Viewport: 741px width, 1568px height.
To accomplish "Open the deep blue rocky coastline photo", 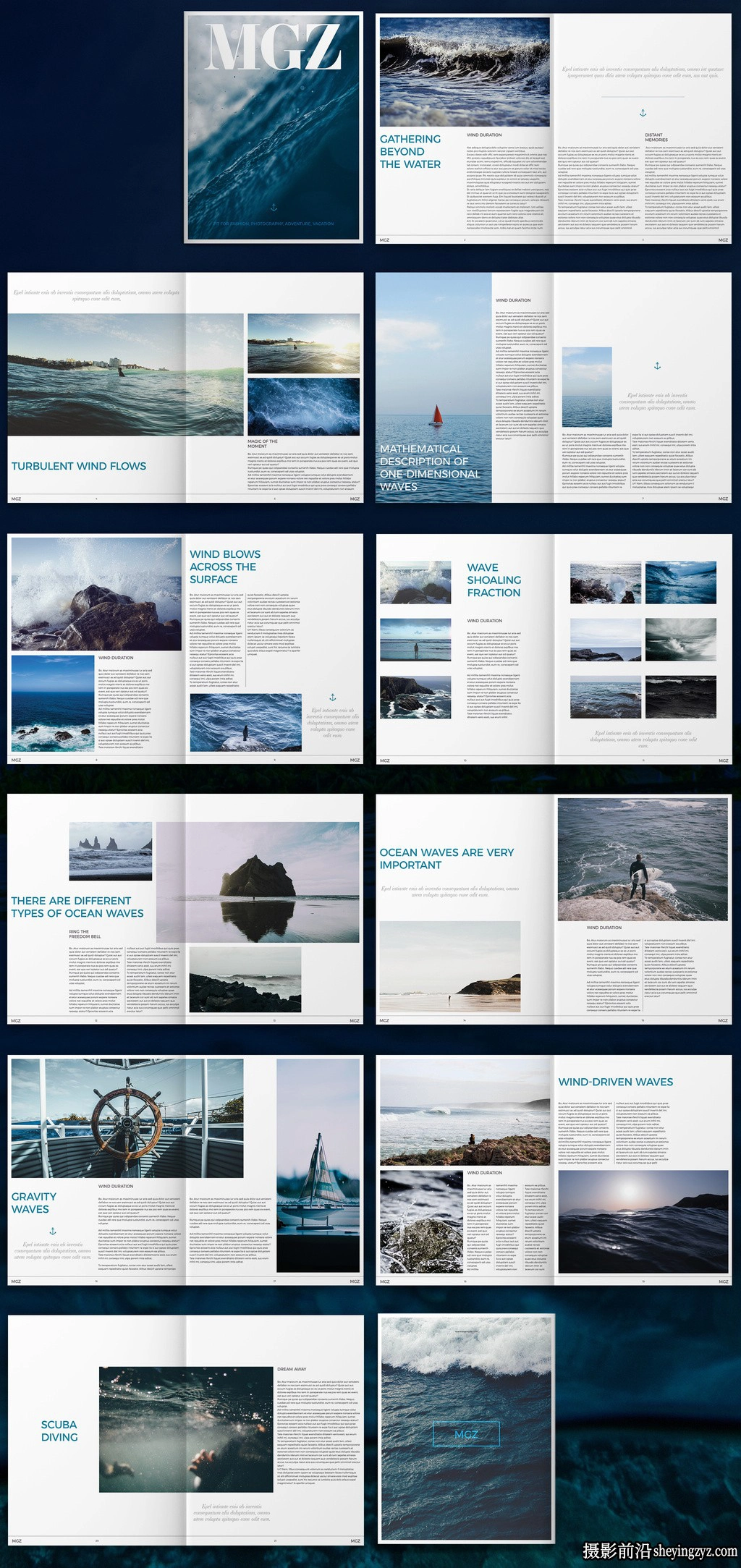I will coord(53,703).
